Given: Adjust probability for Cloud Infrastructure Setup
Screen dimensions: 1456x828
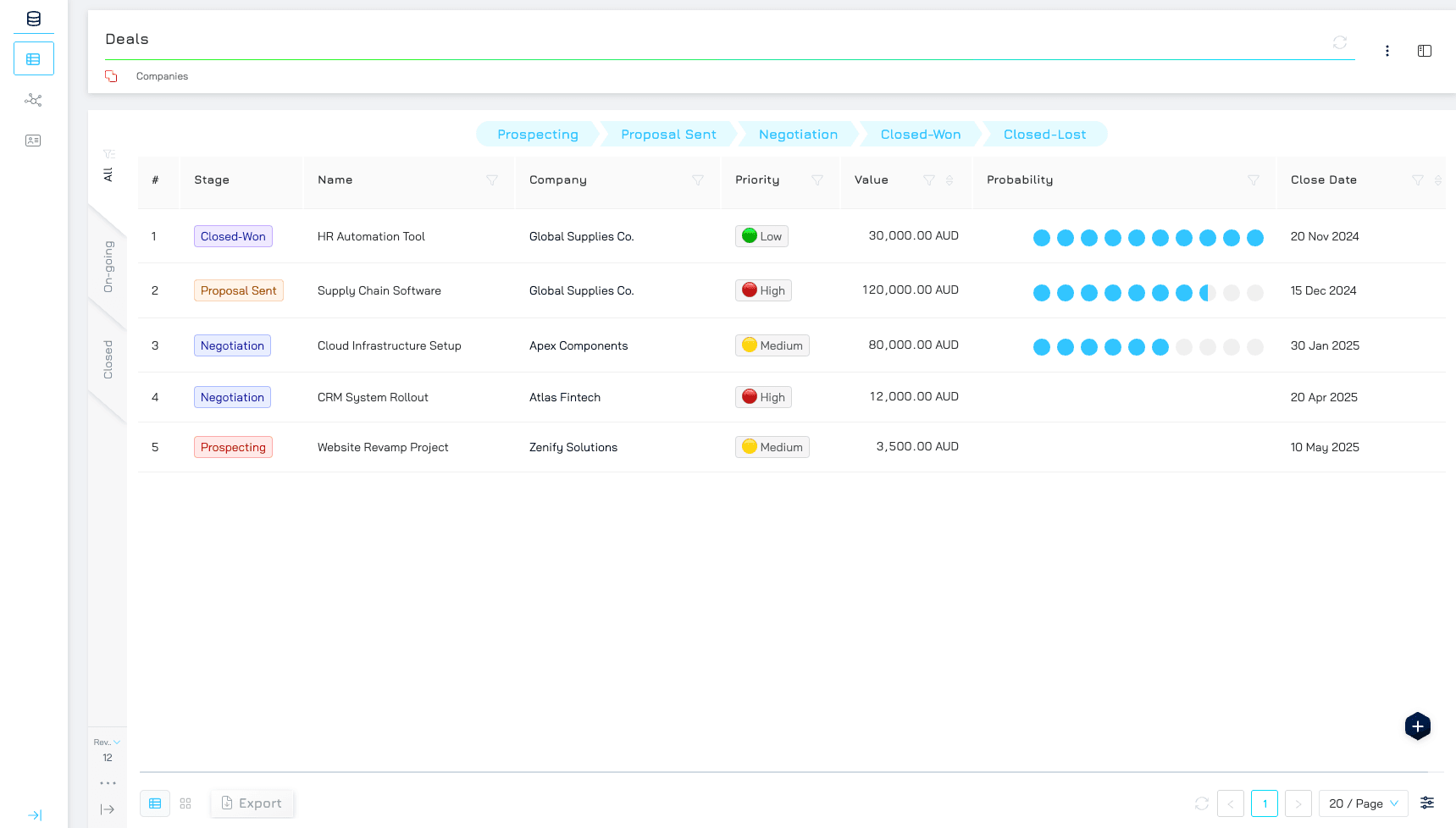Looking at the screenshot, I should click(1149, 347).
